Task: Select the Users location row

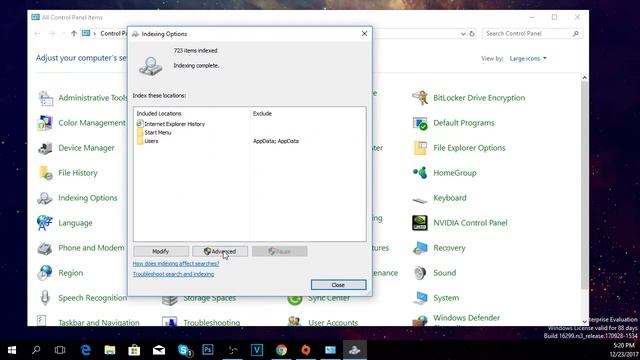Action: point(148,141)
